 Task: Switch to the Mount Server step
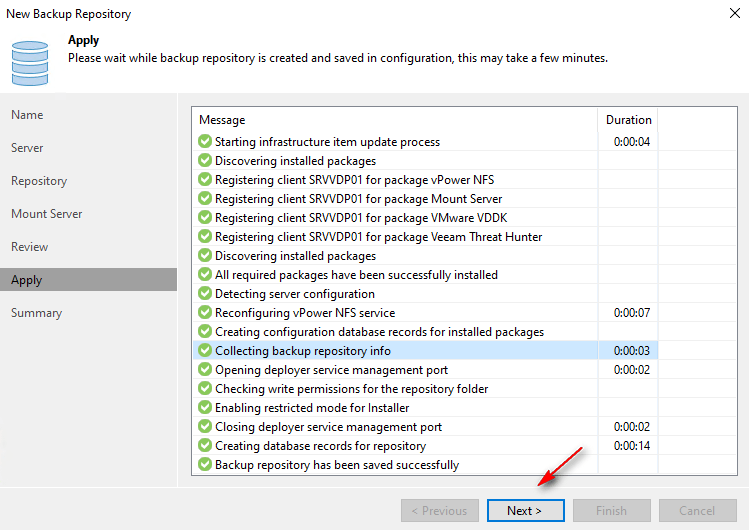click(46, 214)
